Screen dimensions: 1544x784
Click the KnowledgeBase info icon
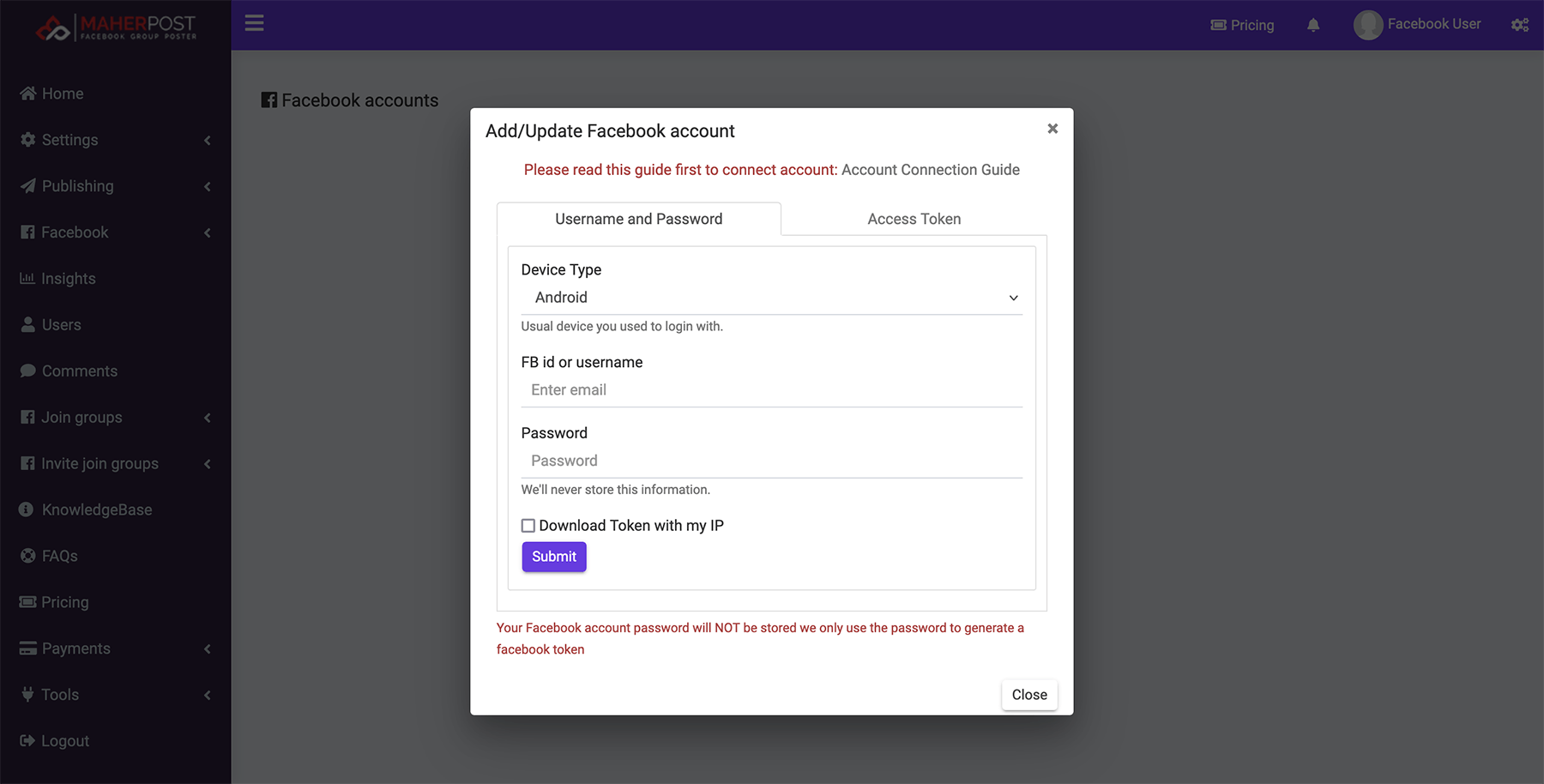click(27, 510)
